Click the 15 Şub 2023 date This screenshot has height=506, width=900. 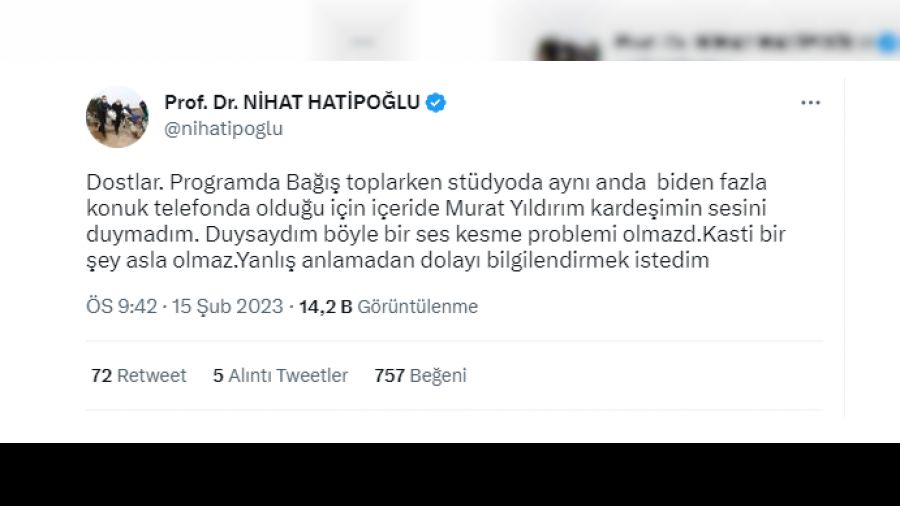pos(227,306)
